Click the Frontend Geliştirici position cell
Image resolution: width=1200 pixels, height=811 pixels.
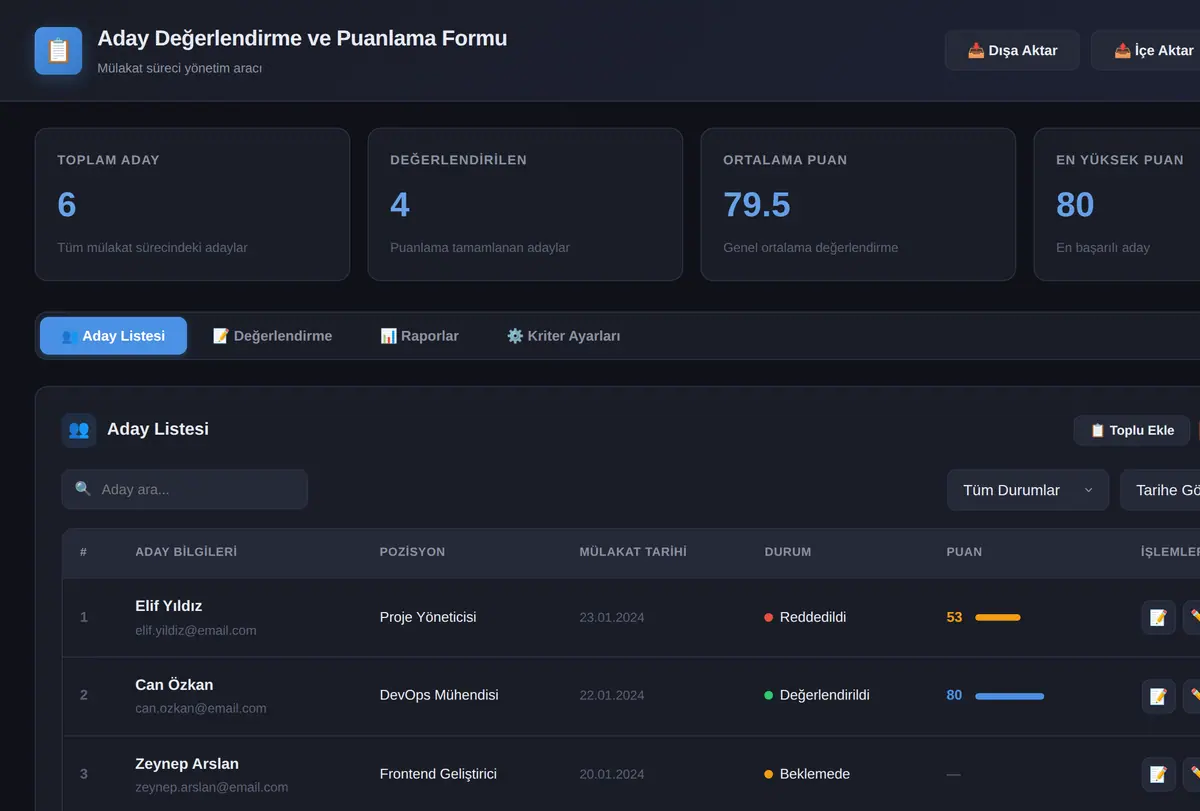tap(438, 774)
